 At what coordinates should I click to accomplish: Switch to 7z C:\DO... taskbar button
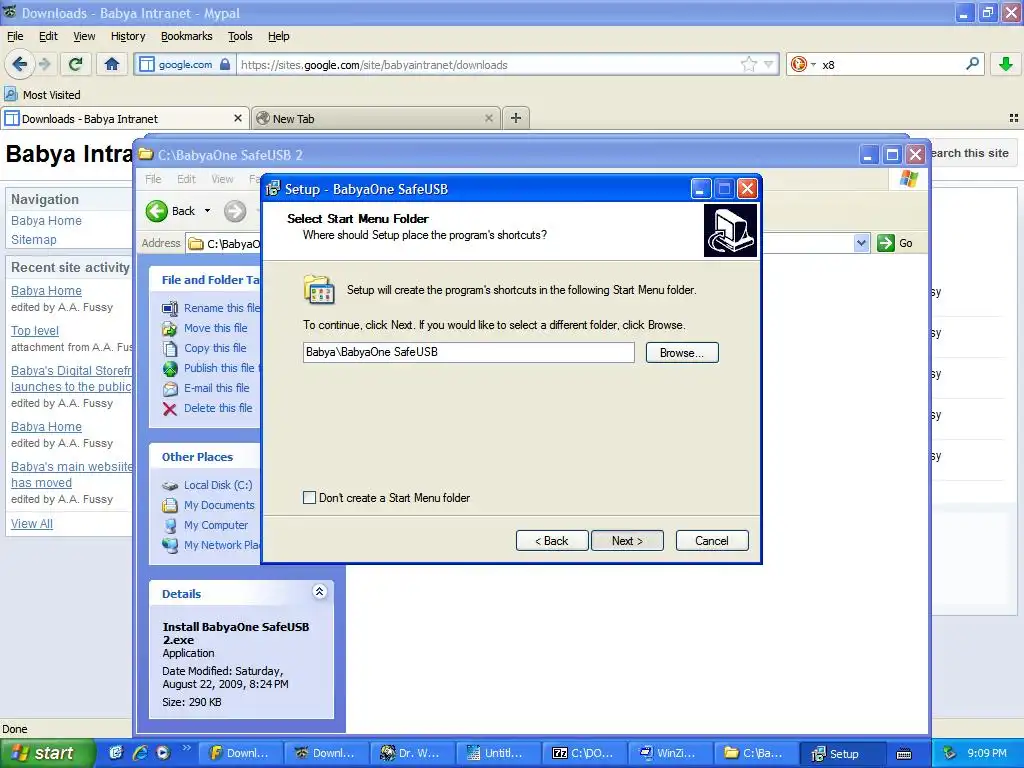[x=583, y=753]
